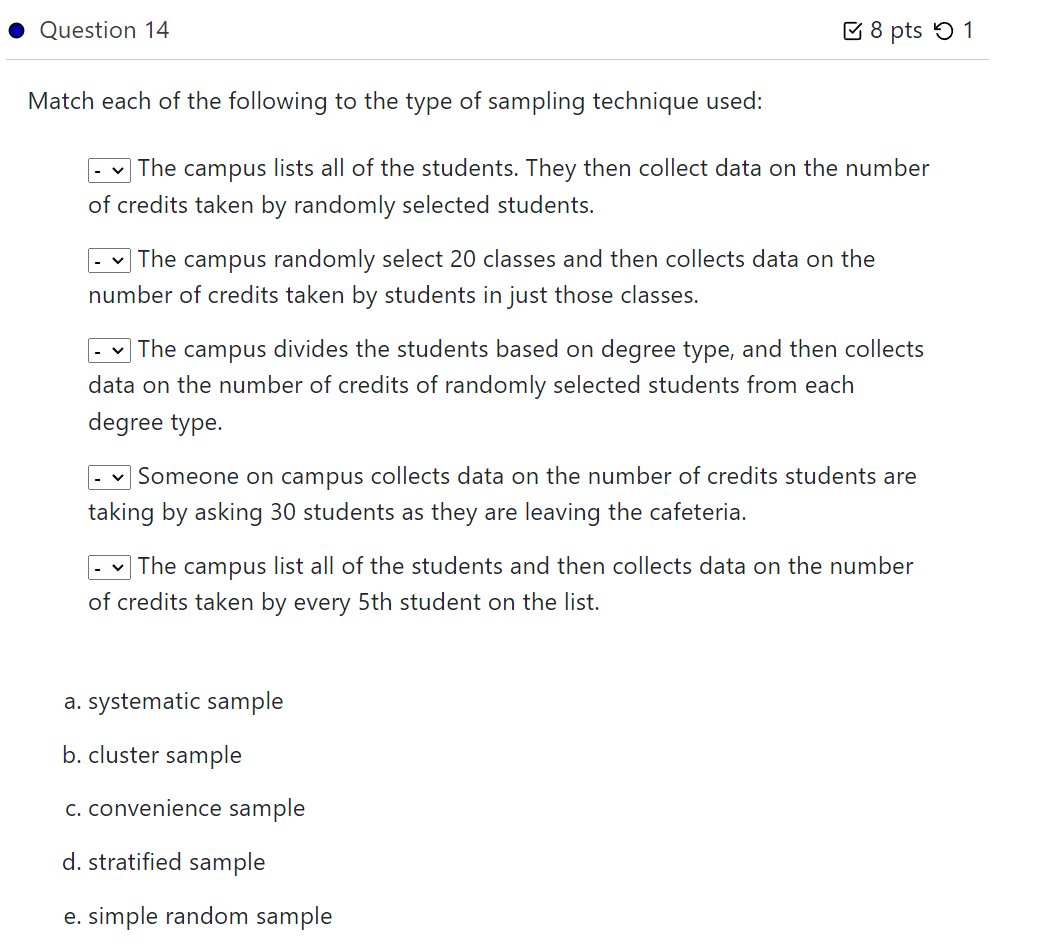Viewport: 1041px width, 948px height.
Task: Select the stratified sample answer option
Action: click(165, 862)
